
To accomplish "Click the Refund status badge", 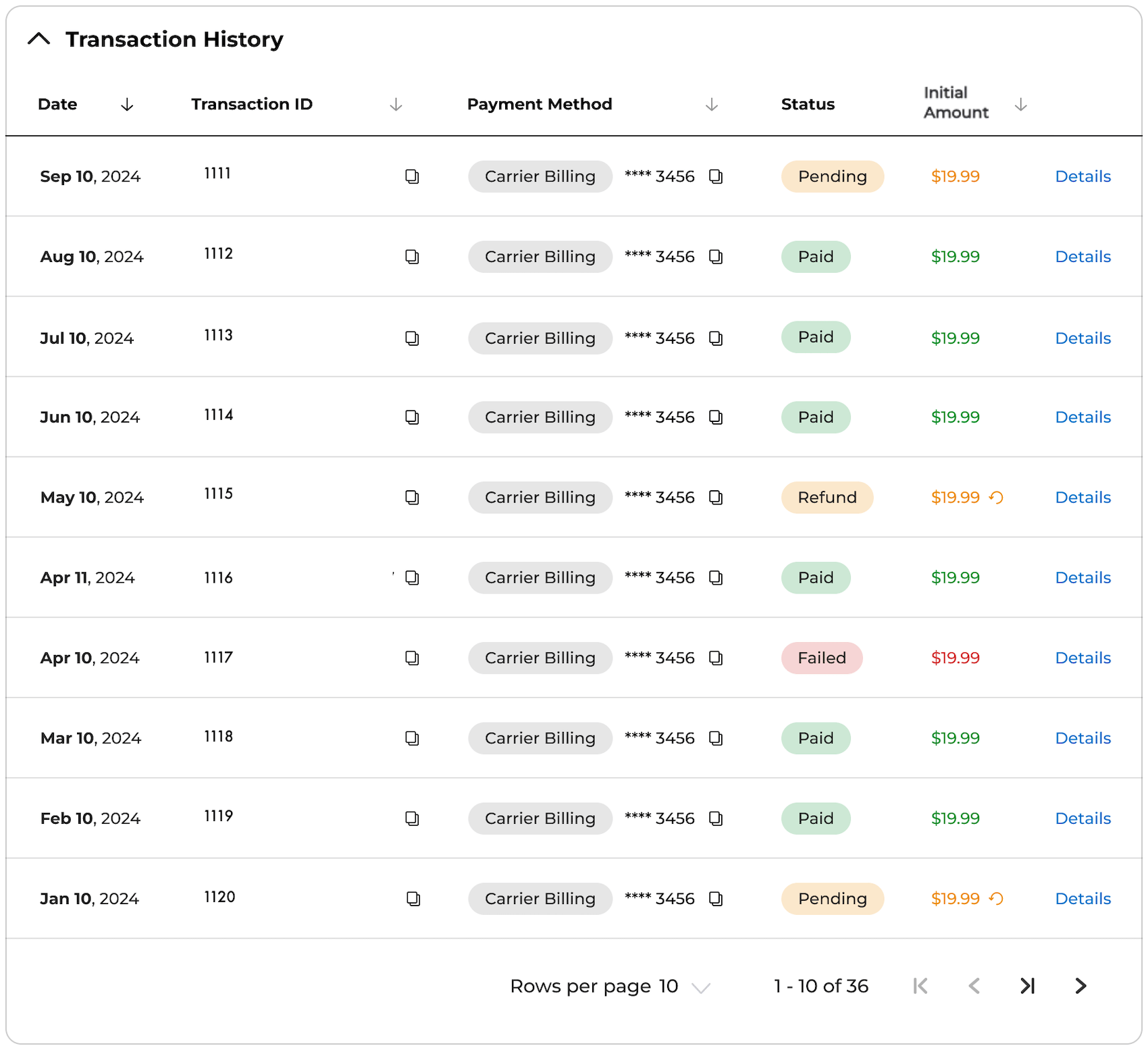I will pyautogui.click(x=827, y=498).
